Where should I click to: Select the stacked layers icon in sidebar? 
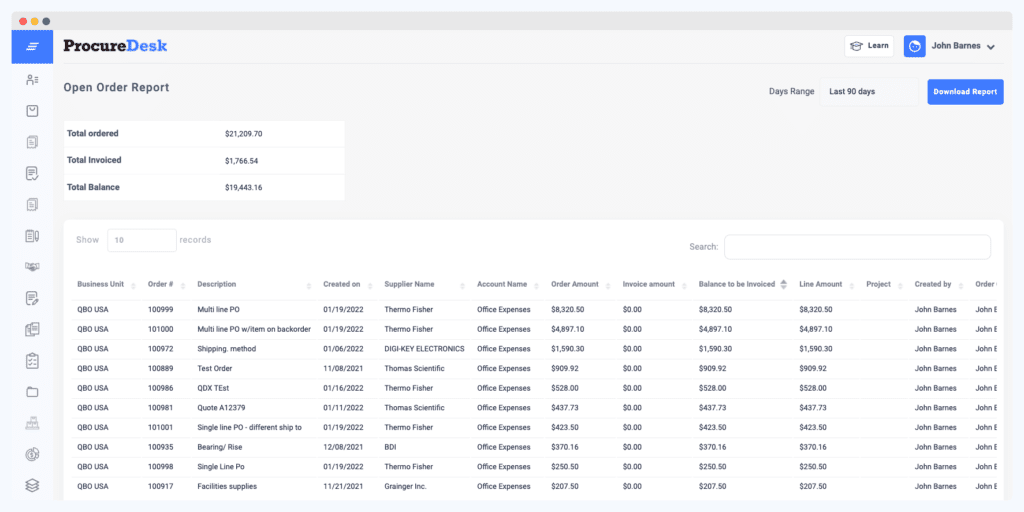click(32, 486)
